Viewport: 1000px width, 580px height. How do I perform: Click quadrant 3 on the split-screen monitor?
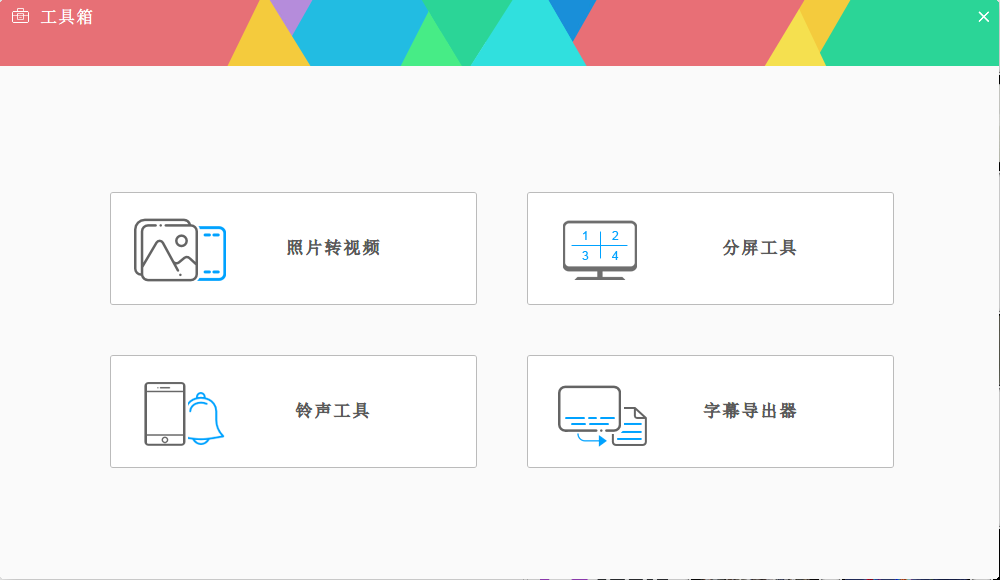(x=585, y=256)
